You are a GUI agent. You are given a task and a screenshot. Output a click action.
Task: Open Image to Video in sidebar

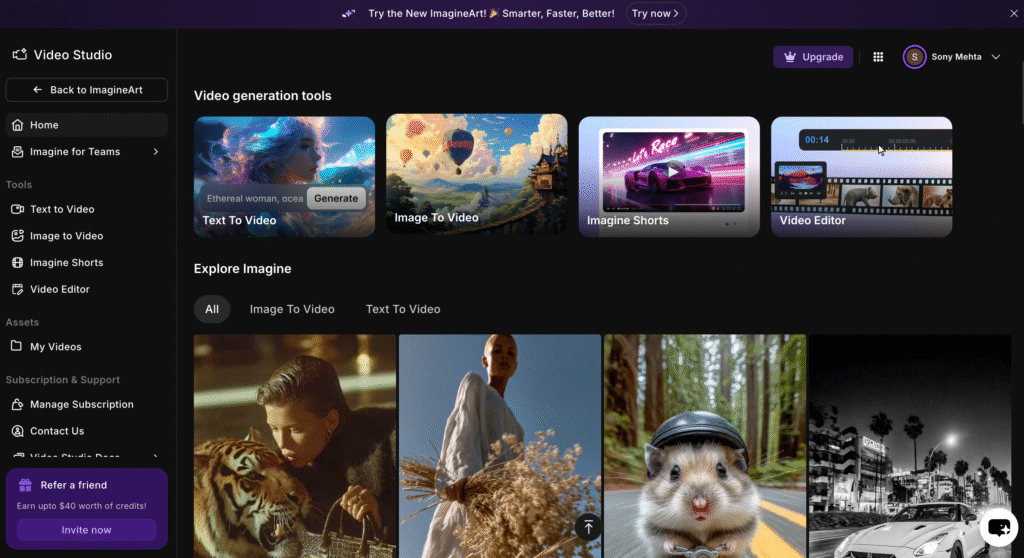point(66,236)
